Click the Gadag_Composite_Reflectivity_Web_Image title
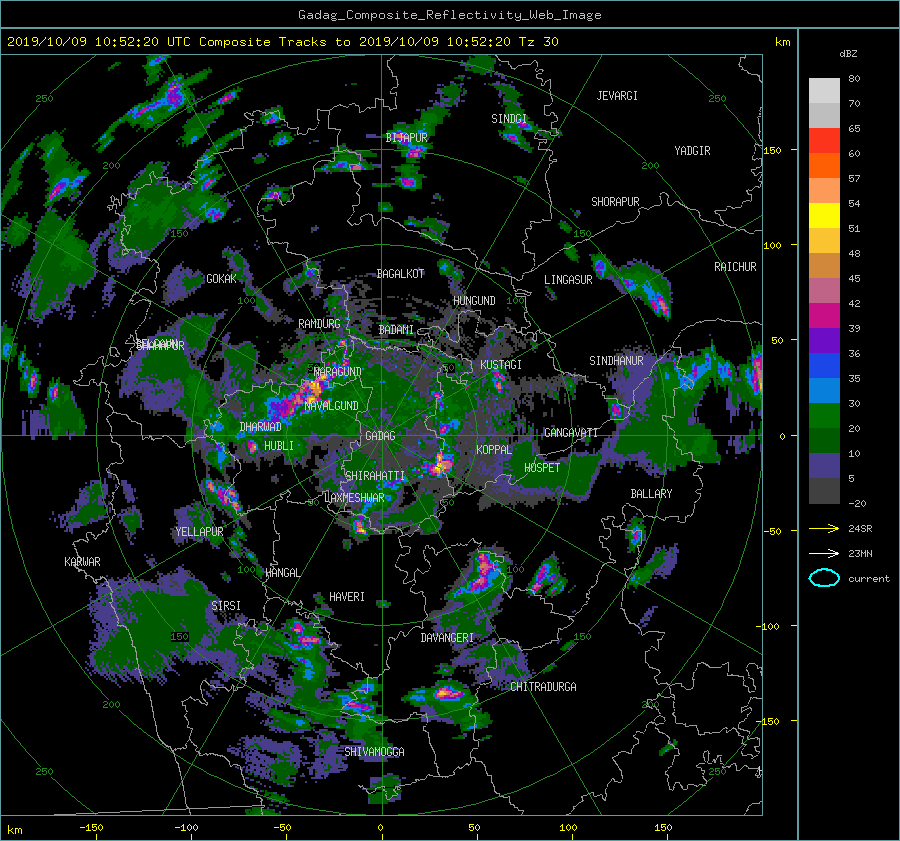Viewport: 900px width, 841px height. coord(449,15)
